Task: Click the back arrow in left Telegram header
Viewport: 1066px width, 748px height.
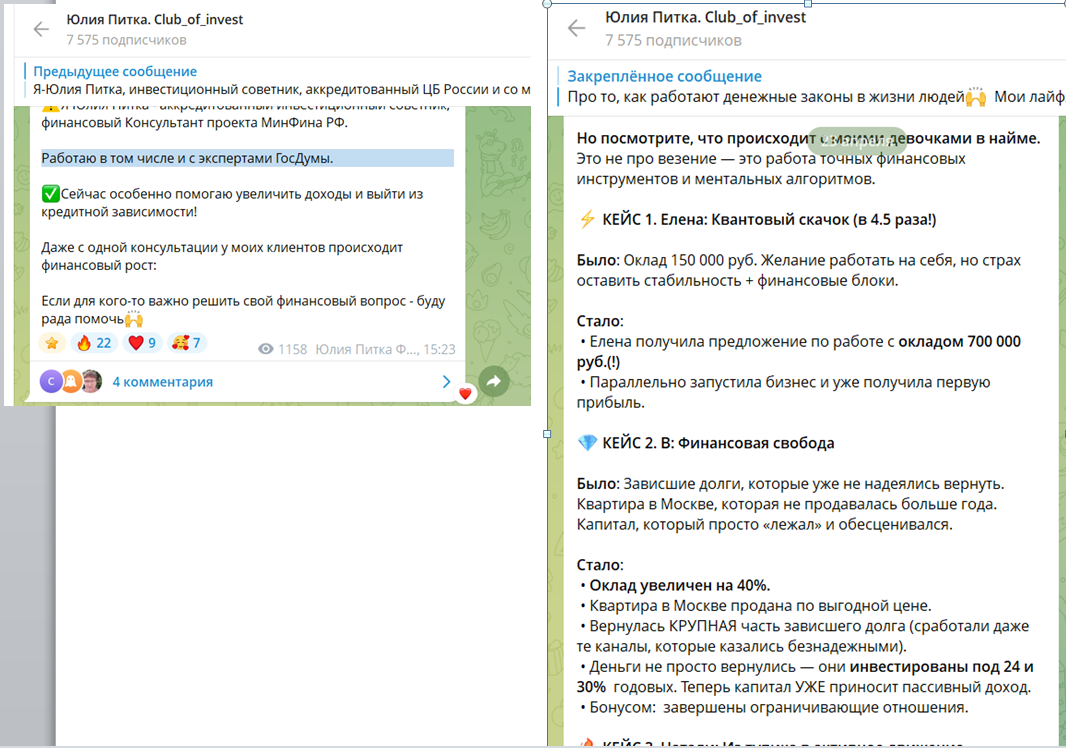Action: (41, 29)
